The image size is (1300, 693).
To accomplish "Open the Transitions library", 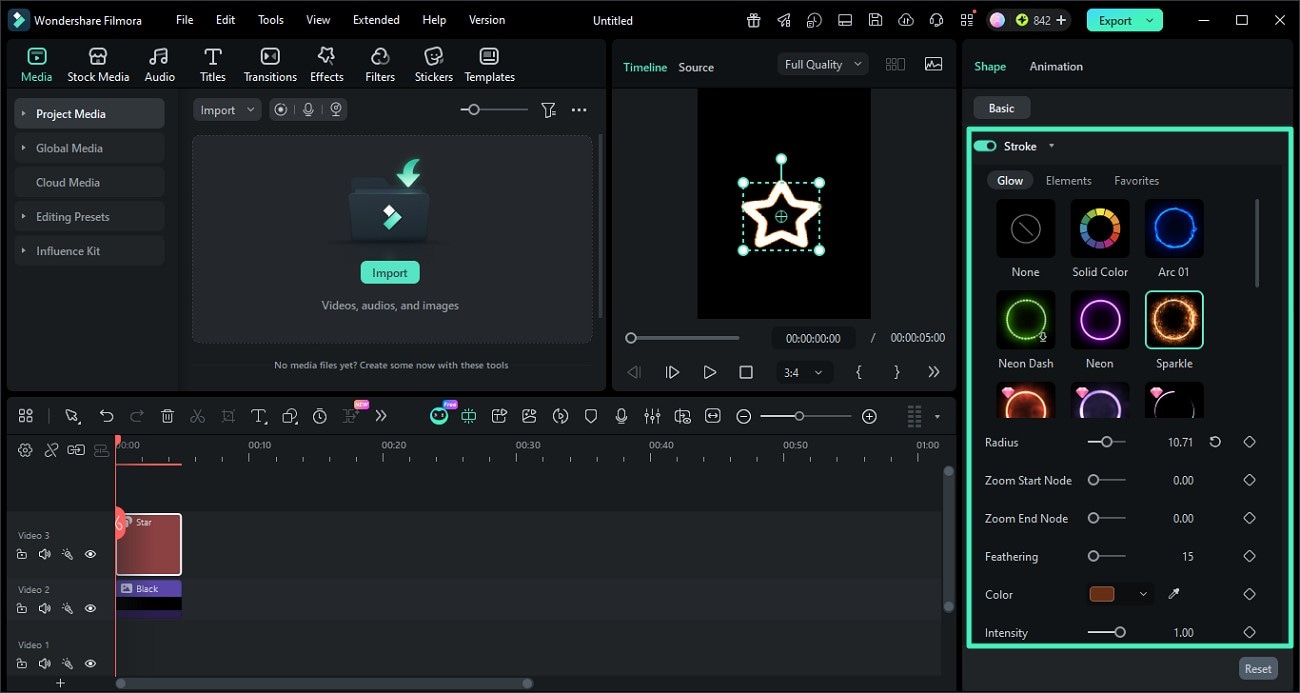I will 270,65.
